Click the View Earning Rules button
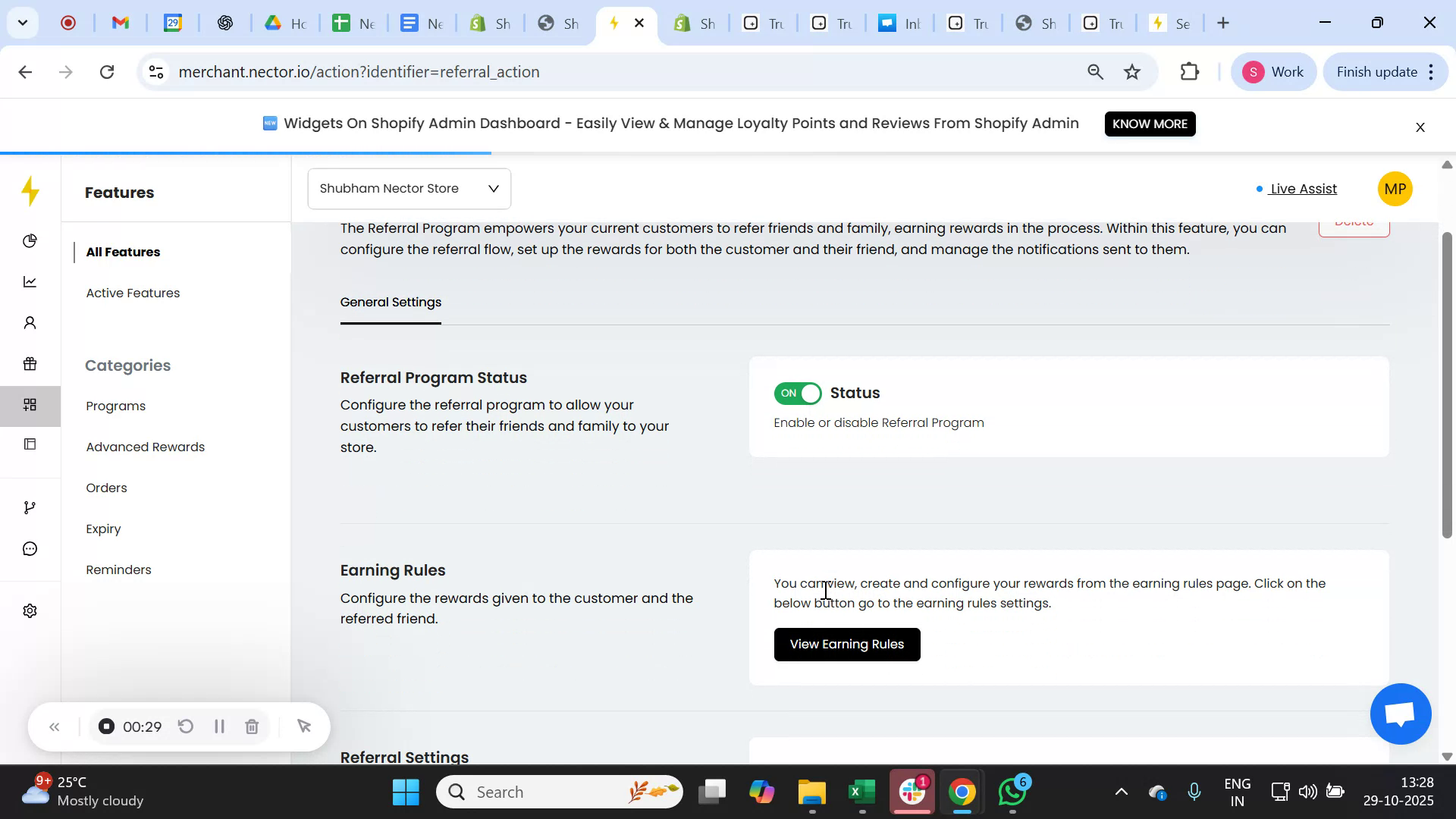Image resolution: width=1456 pixels, height=819 pixels. [x=846, y=644]
